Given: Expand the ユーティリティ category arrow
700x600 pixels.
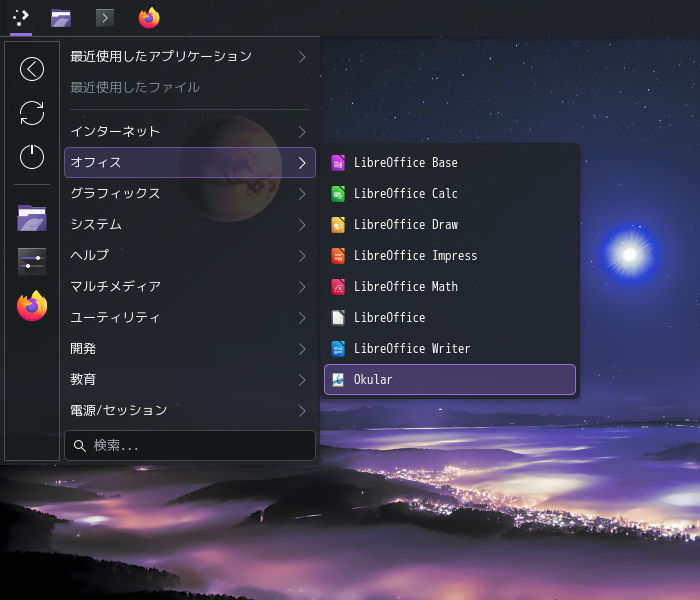Looking at the screenshot, I should click(302, 318).
